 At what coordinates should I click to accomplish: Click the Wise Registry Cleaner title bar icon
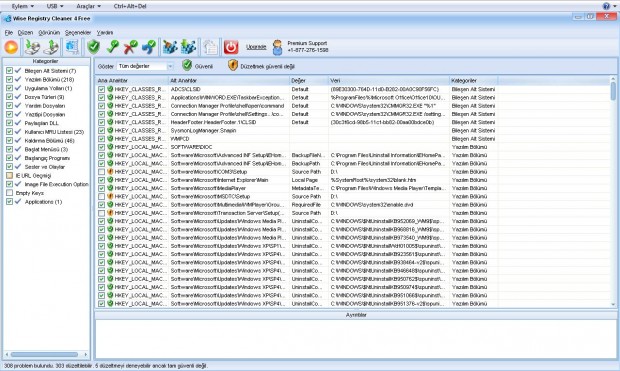7,19
